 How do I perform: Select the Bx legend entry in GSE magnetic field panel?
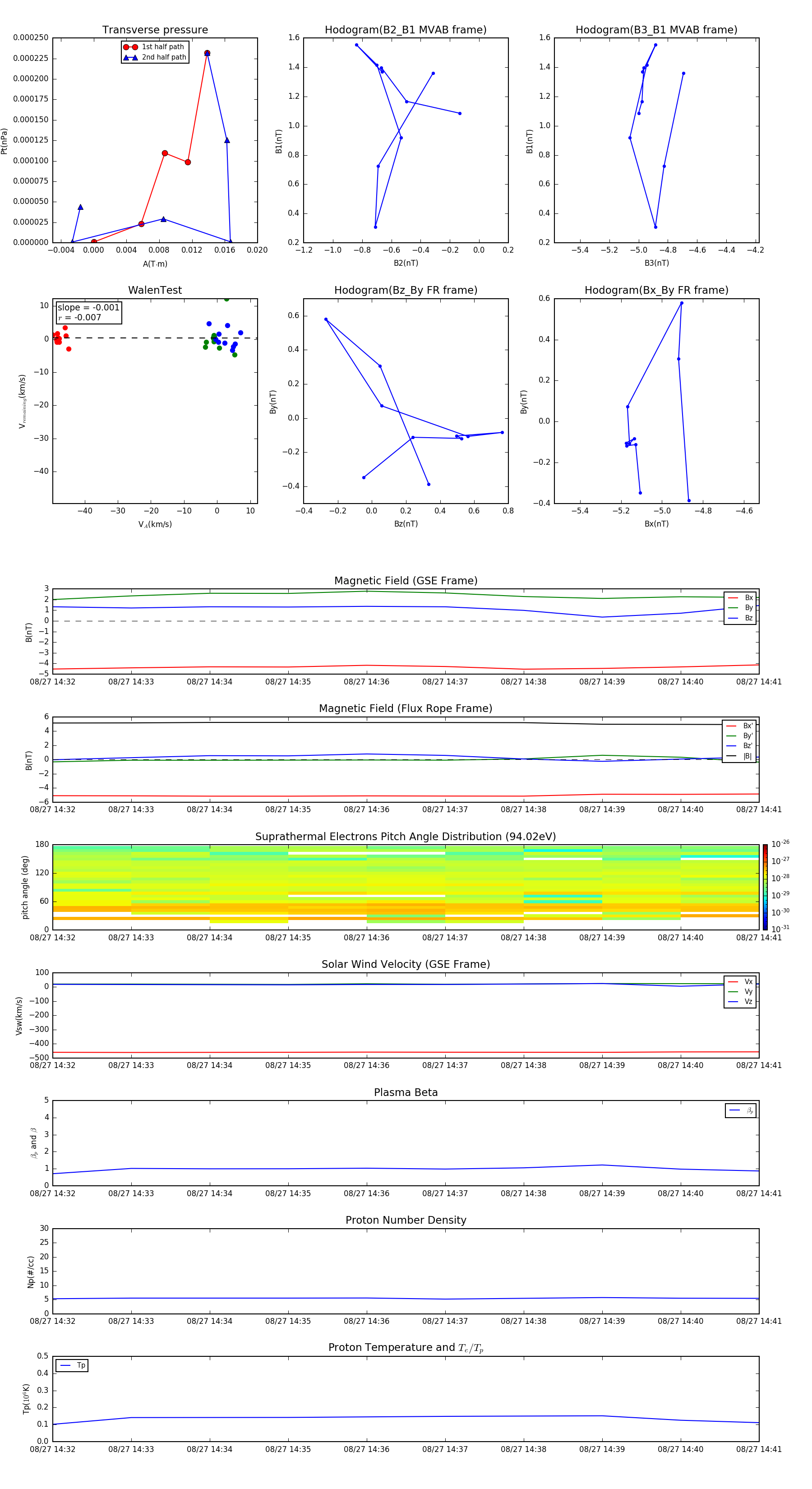[x=740, y=598]
